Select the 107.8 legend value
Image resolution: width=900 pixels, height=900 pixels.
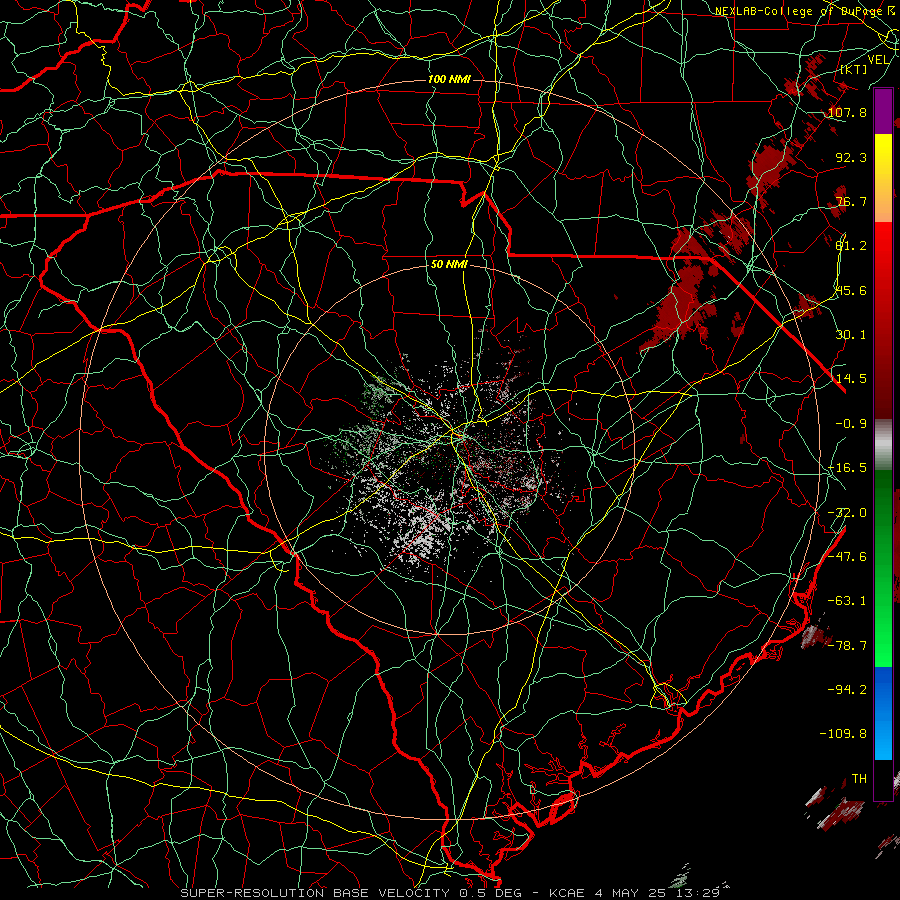pyautogui.click(x=847, y=112)
